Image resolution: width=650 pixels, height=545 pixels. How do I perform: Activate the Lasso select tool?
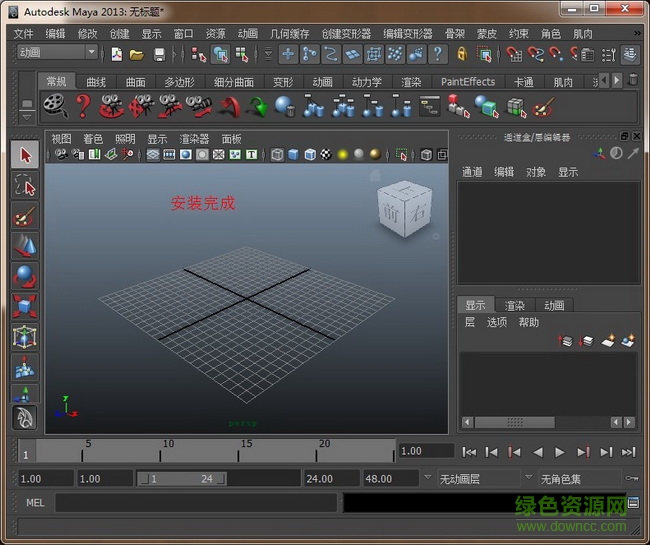tap(24, 185)
